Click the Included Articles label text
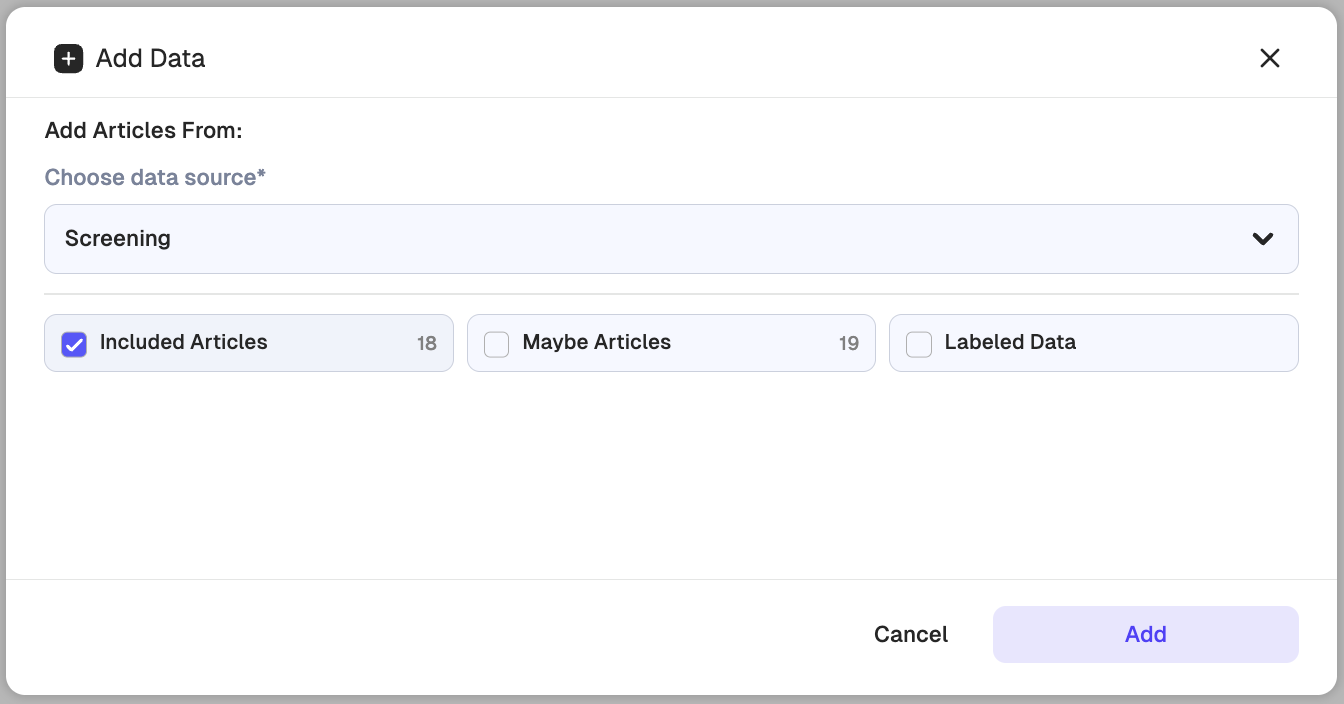 tap(184, 342)
